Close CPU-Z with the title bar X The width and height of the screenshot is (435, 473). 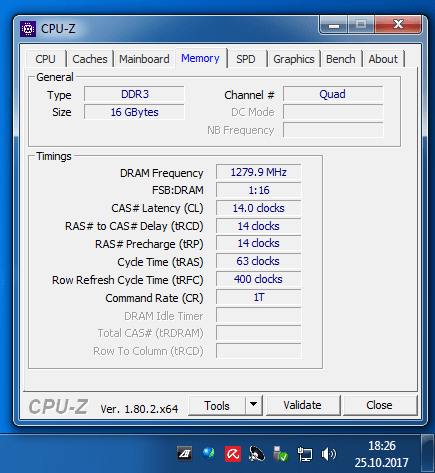pos(398,24)
